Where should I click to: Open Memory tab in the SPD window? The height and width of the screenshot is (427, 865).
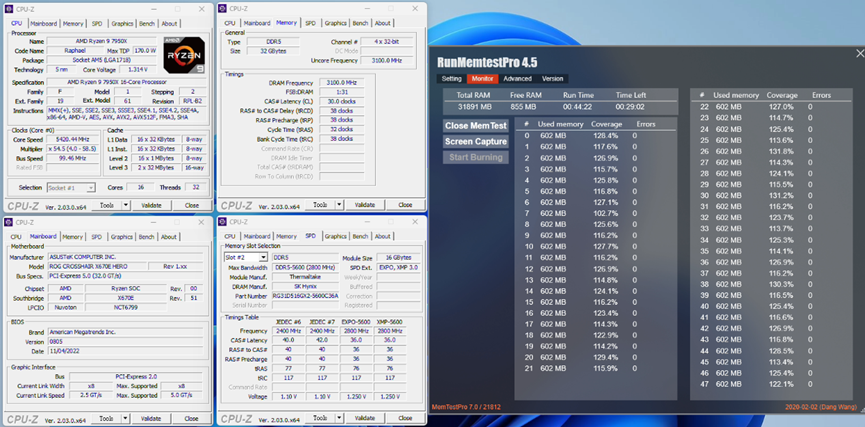point(286,236)
